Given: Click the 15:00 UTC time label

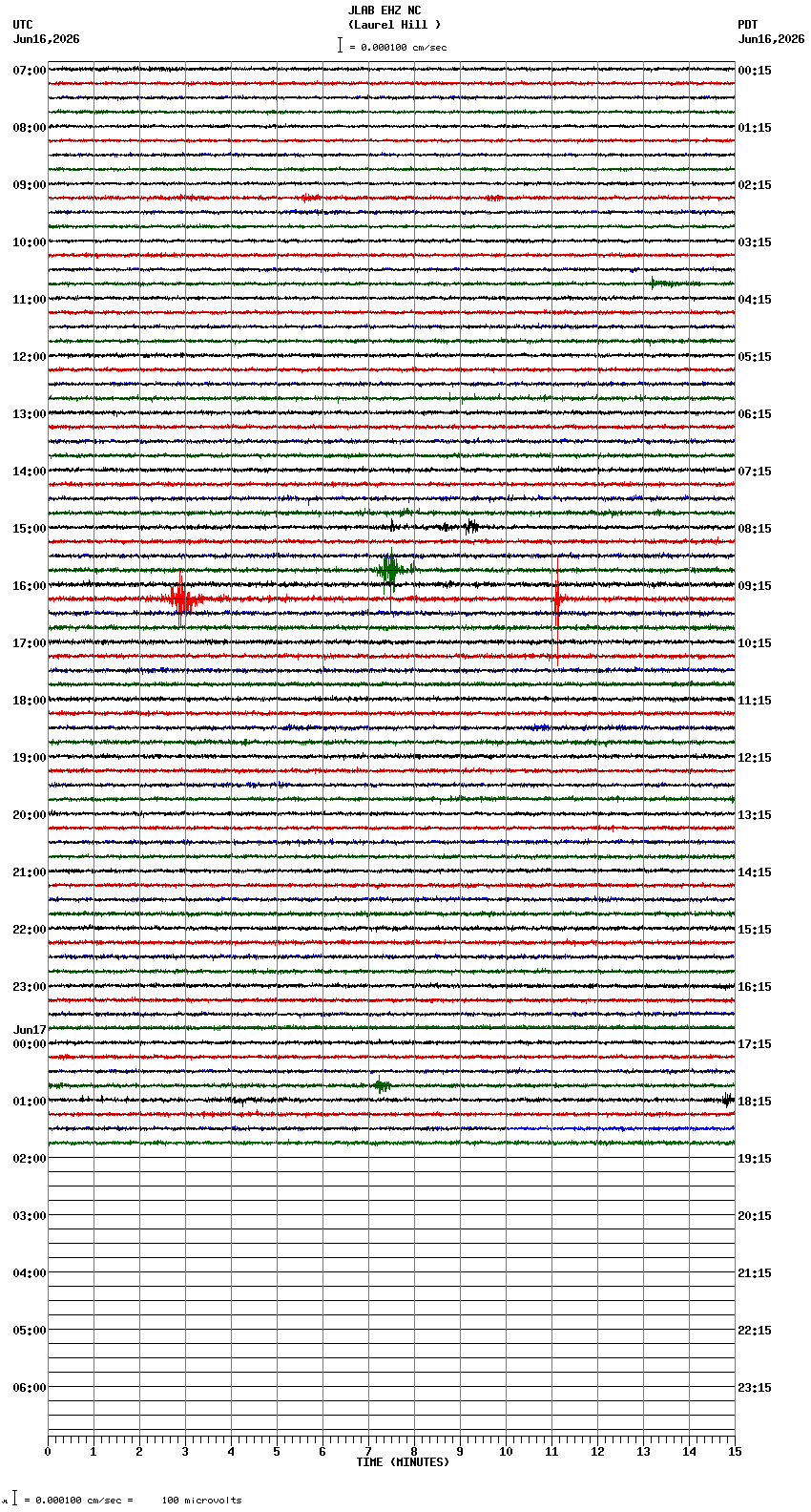Looking at the screenshot, I should [30, 529].
